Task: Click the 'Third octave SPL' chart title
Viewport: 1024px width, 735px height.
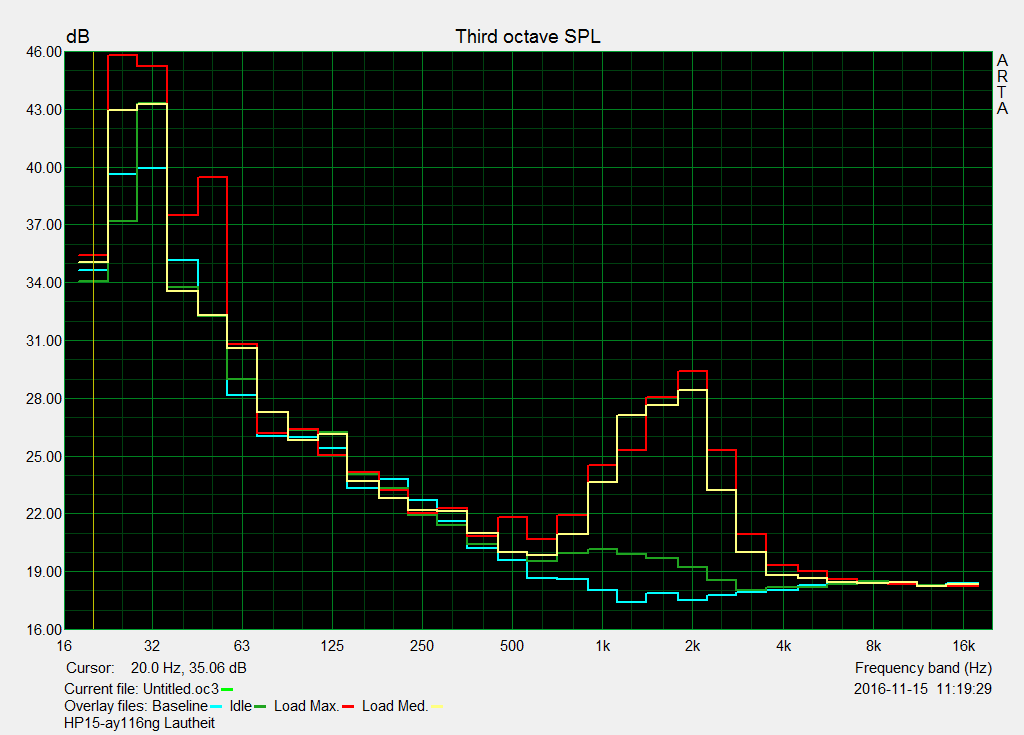Action: point(528,36)
